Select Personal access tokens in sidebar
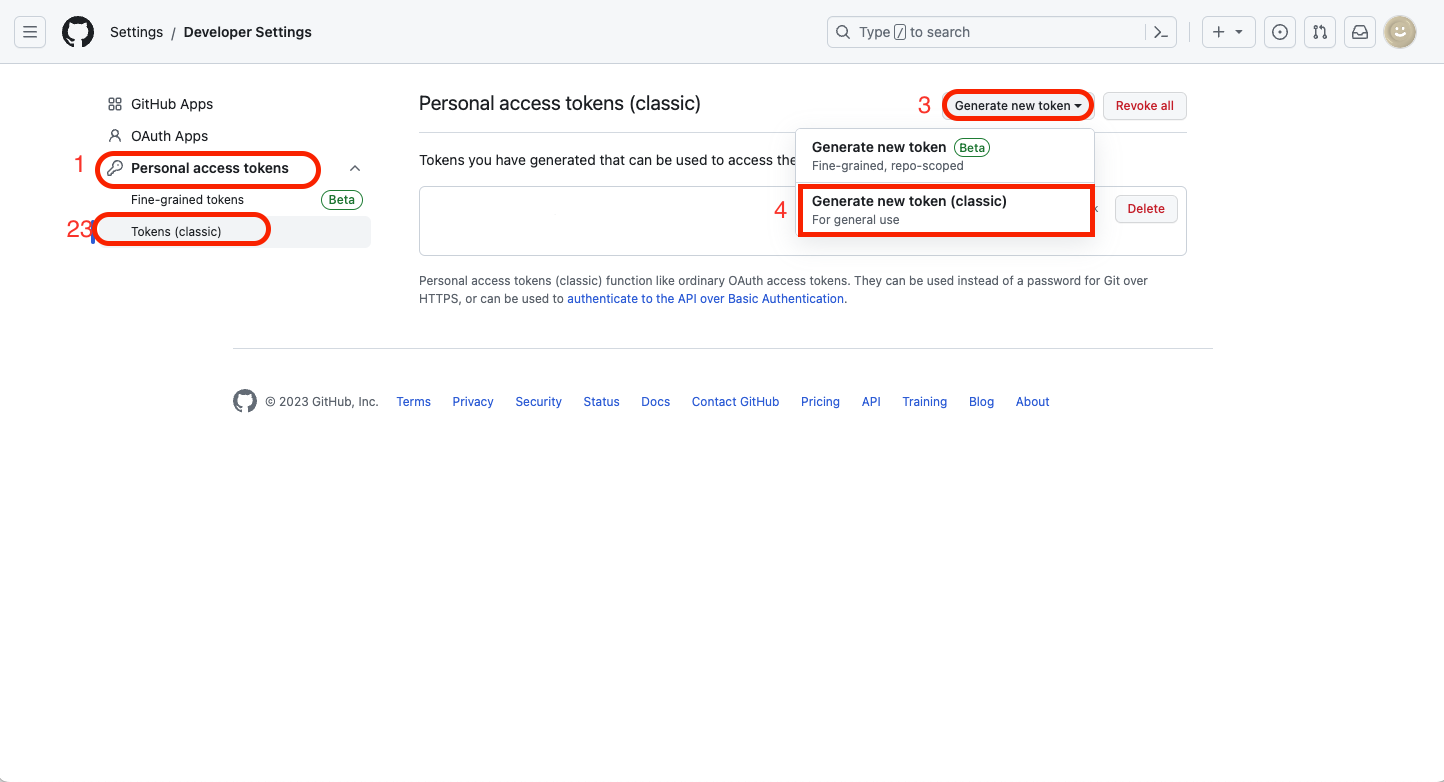Image resolution: width=1444 pixels, height=782 pixels. coord(210,168)
